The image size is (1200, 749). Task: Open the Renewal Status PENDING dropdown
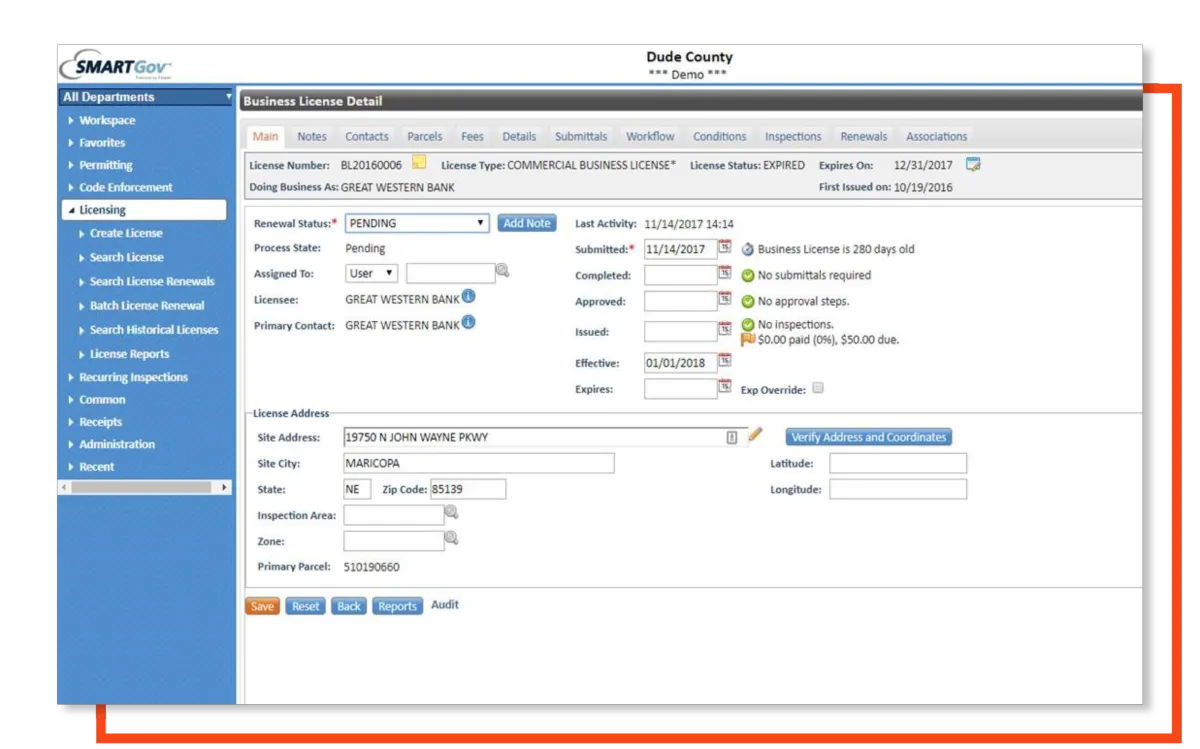tap(417, 223)
